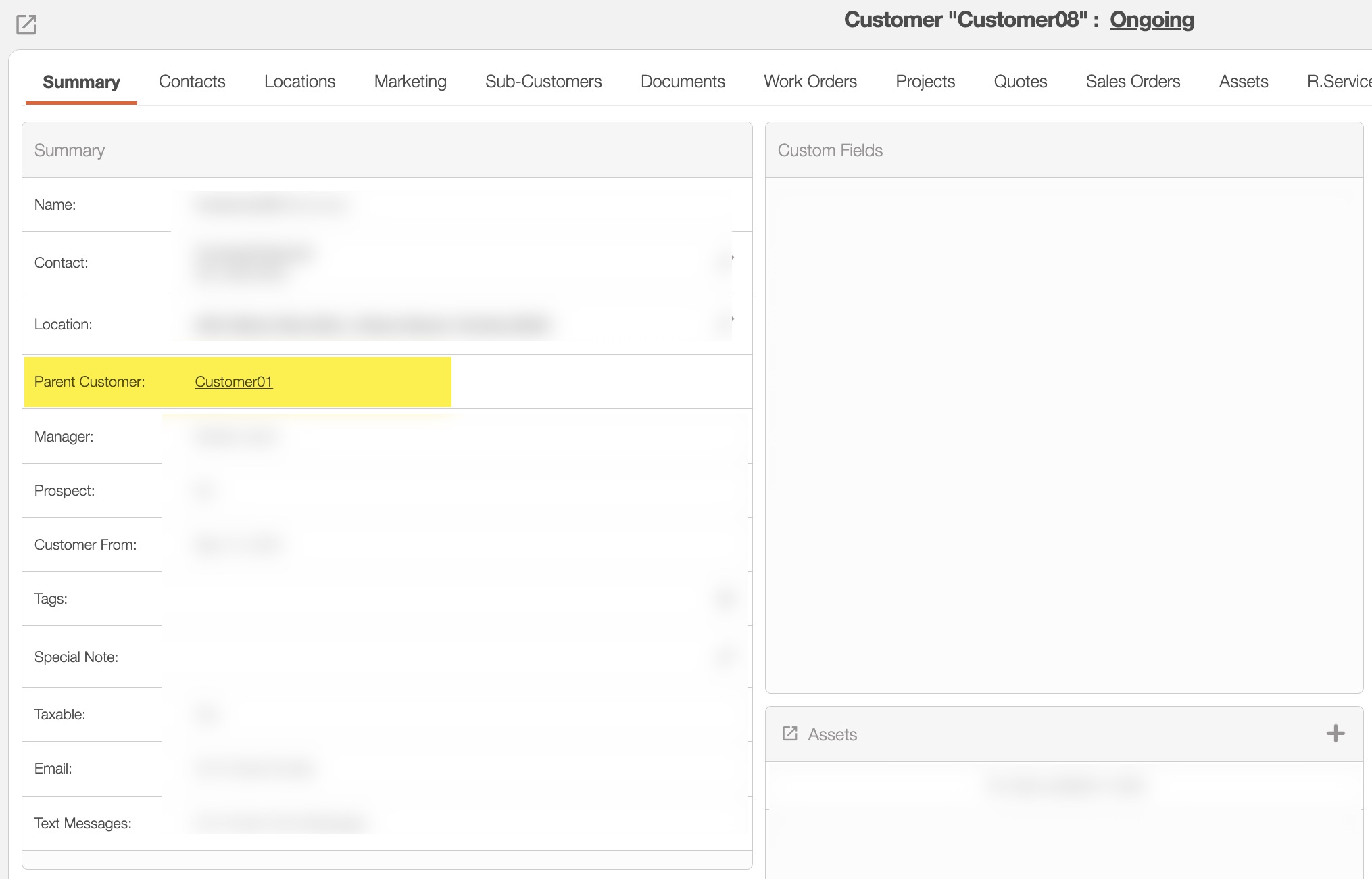View the Sub-Customers tab
1372x879 pixels.
point(543,82)
